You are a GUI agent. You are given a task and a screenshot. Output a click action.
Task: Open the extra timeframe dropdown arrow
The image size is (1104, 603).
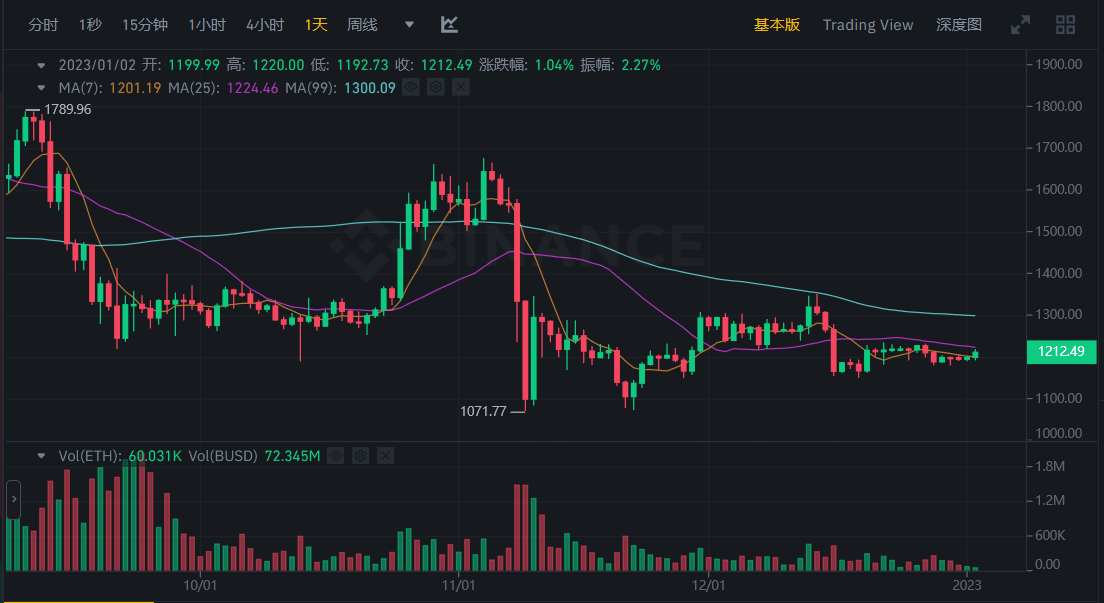coord(408,24)
